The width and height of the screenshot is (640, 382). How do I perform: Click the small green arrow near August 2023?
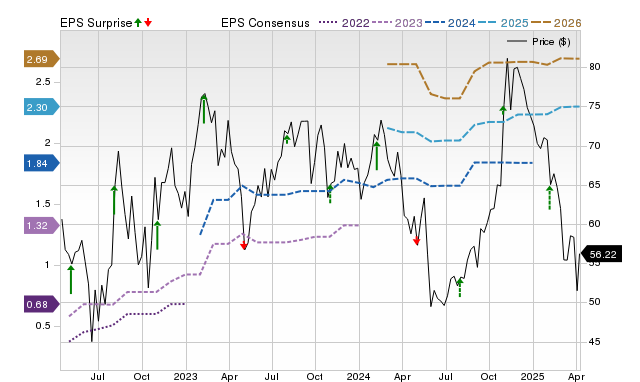point(287,140)
